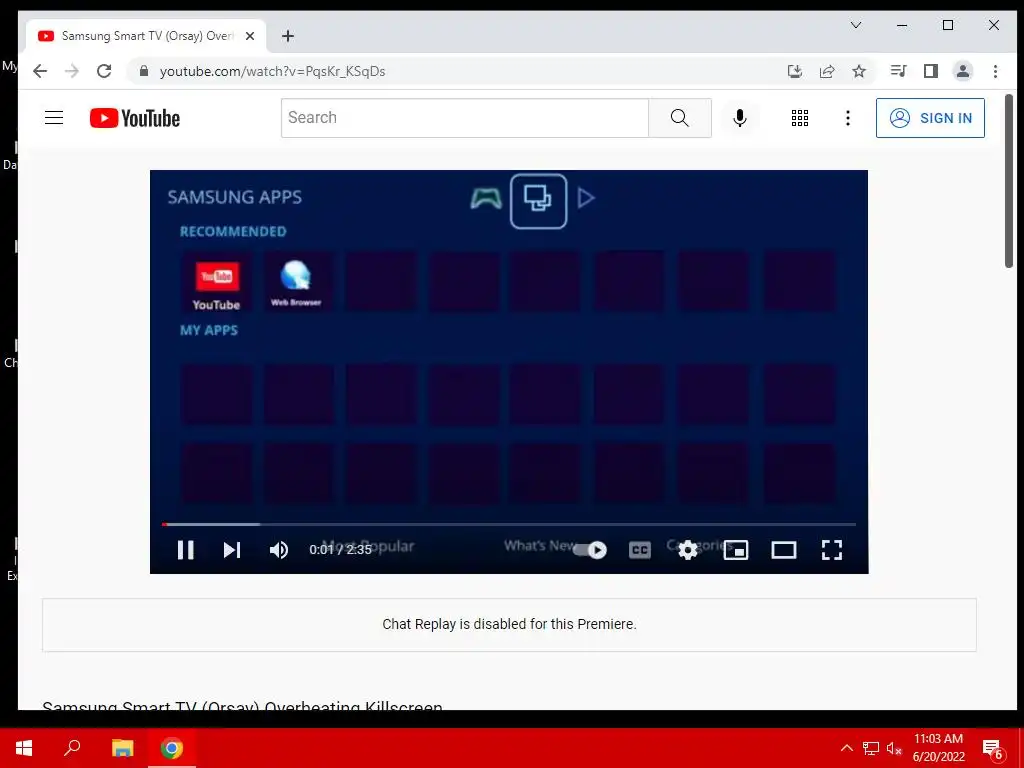Enter full screen mode
This screenshot has width=1024, height=768.
tap(831, 550)
